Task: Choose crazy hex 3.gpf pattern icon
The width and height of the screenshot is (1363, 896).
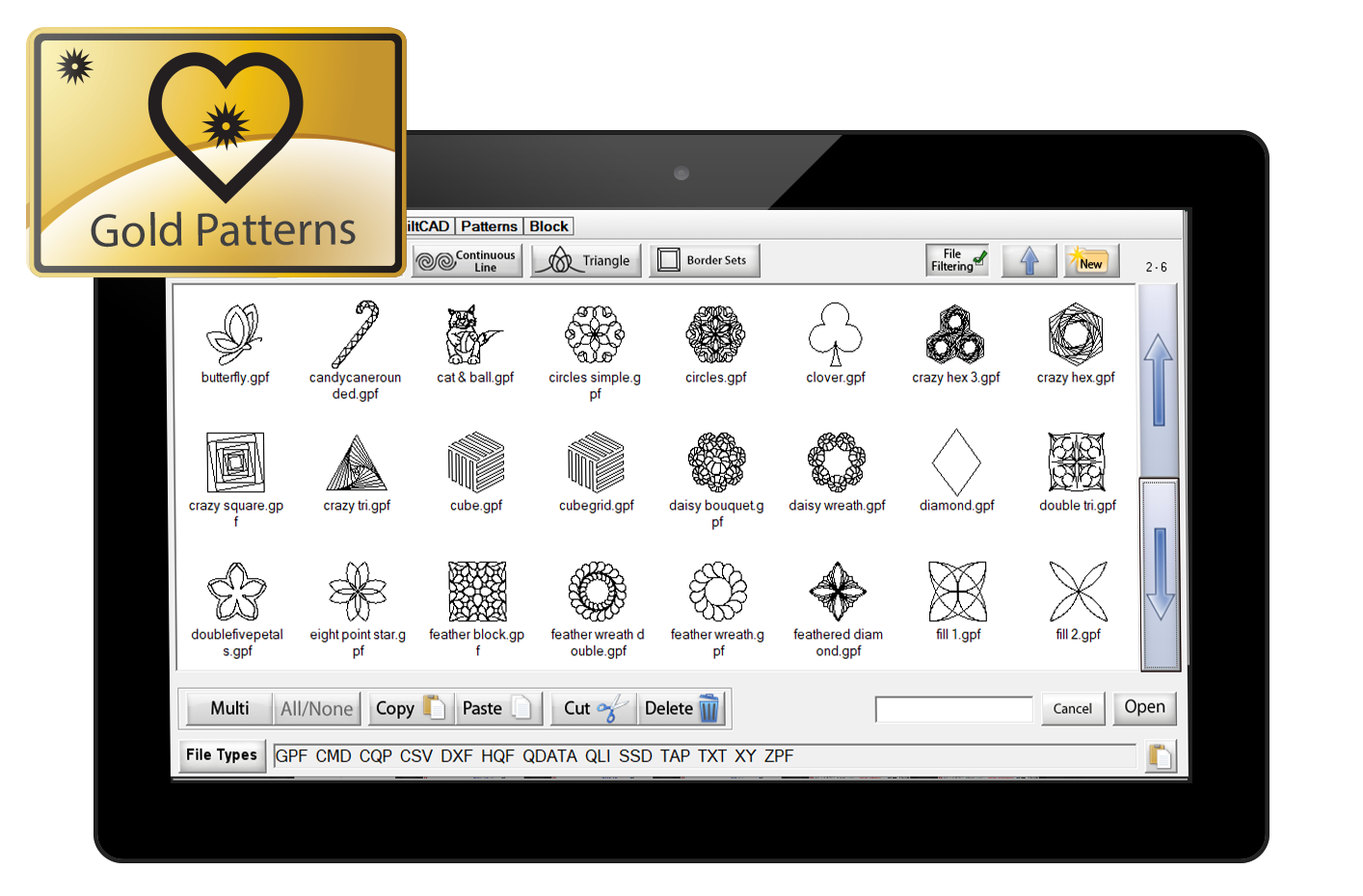Action: click(x=955, y=334)
